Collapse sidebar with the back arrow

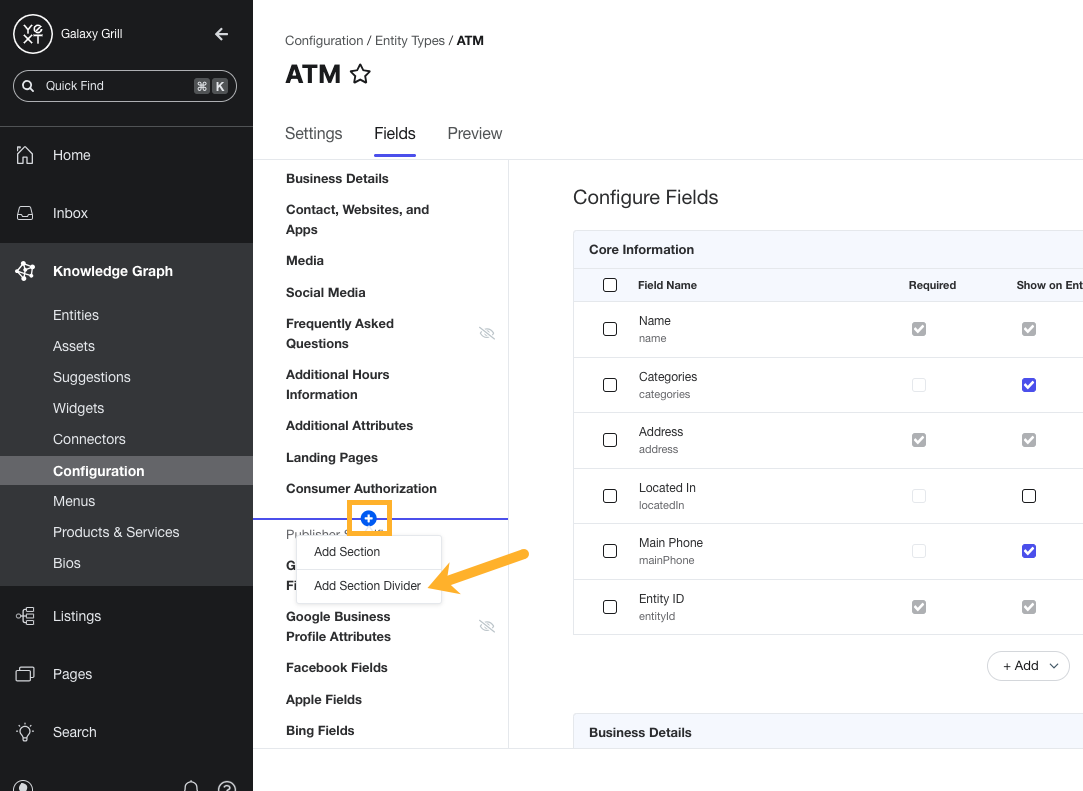coord(222,34)
